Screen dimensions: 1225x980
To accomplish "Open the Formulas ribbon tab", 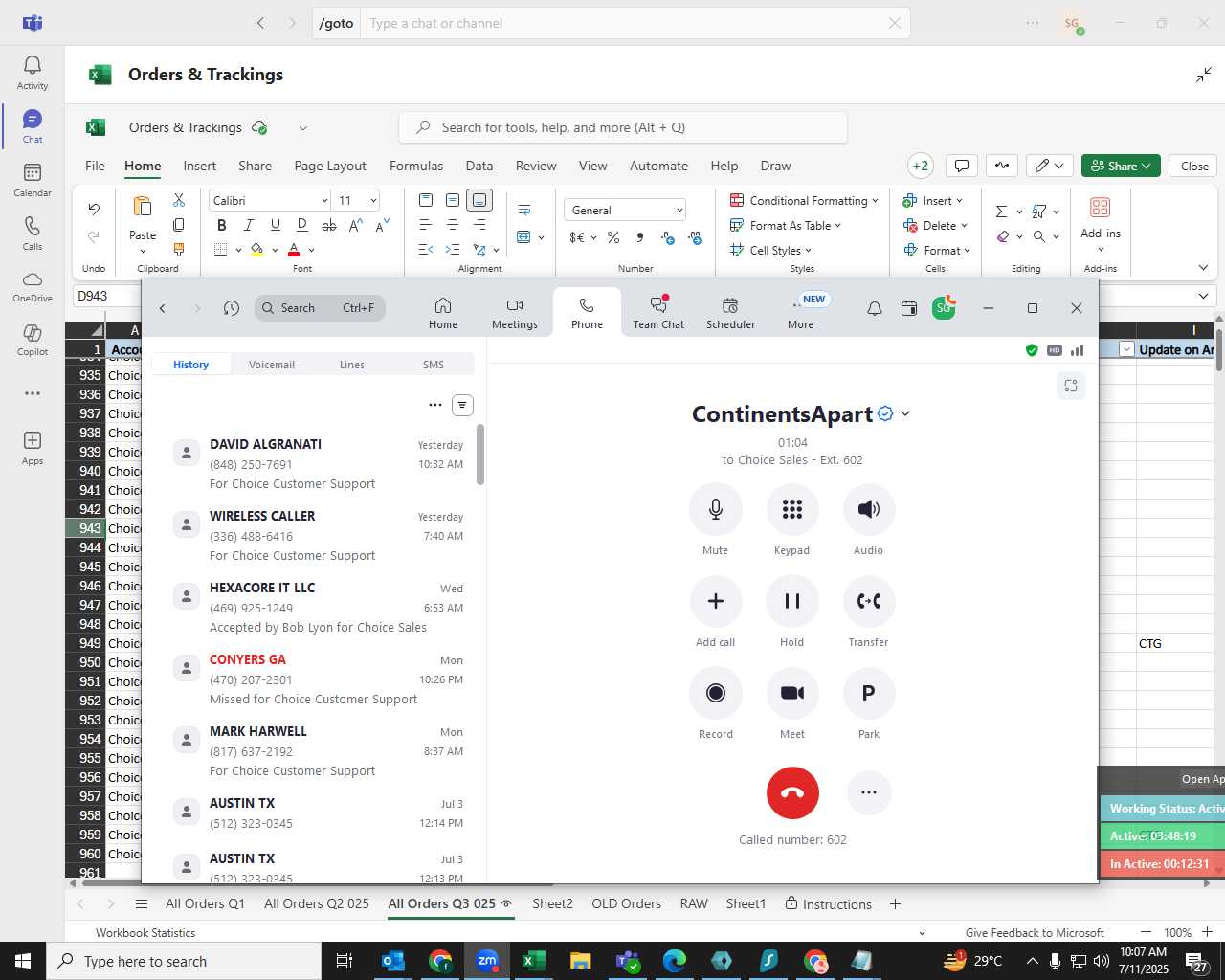I will pyautogui.click(x=416, y=166).
